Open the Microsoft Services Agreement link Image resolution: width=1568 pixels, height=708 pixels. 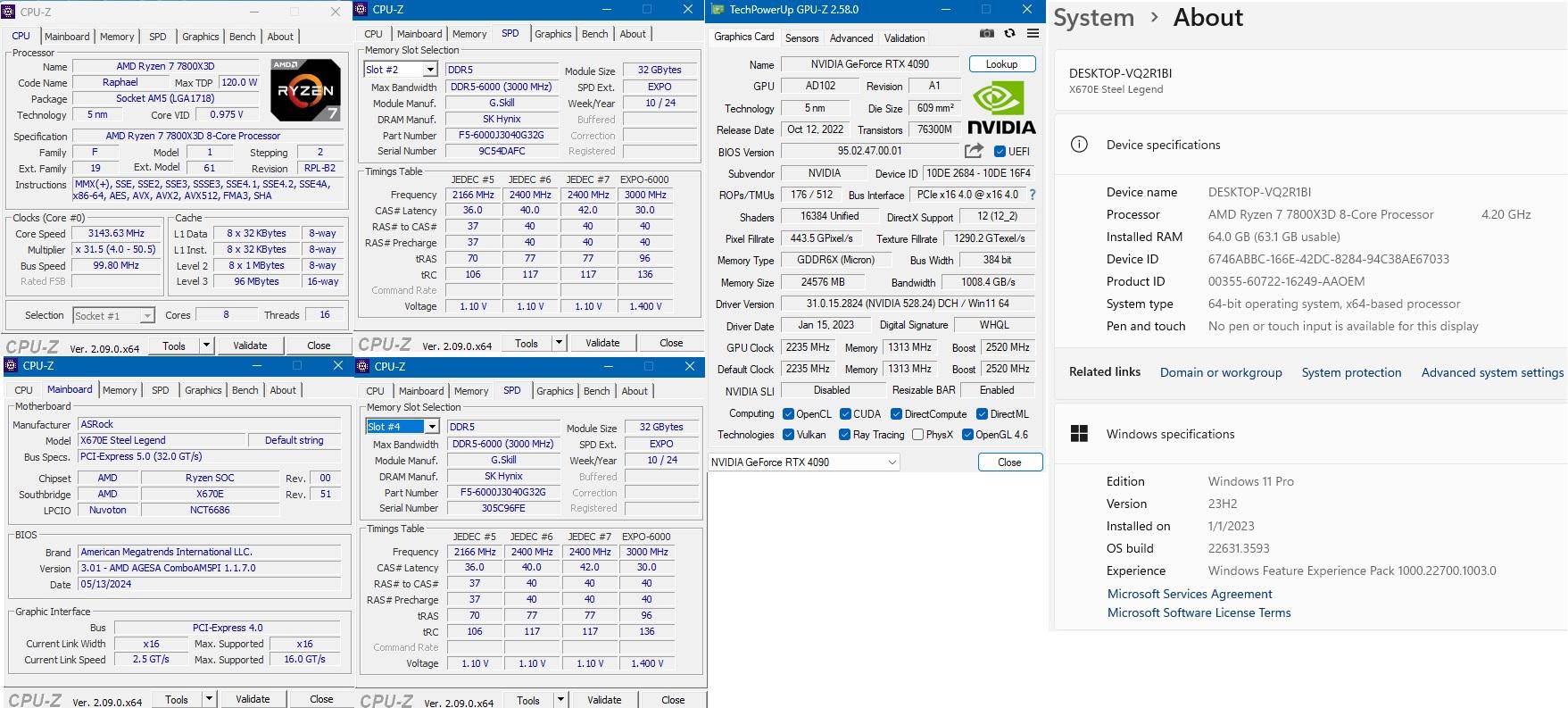1190,594
